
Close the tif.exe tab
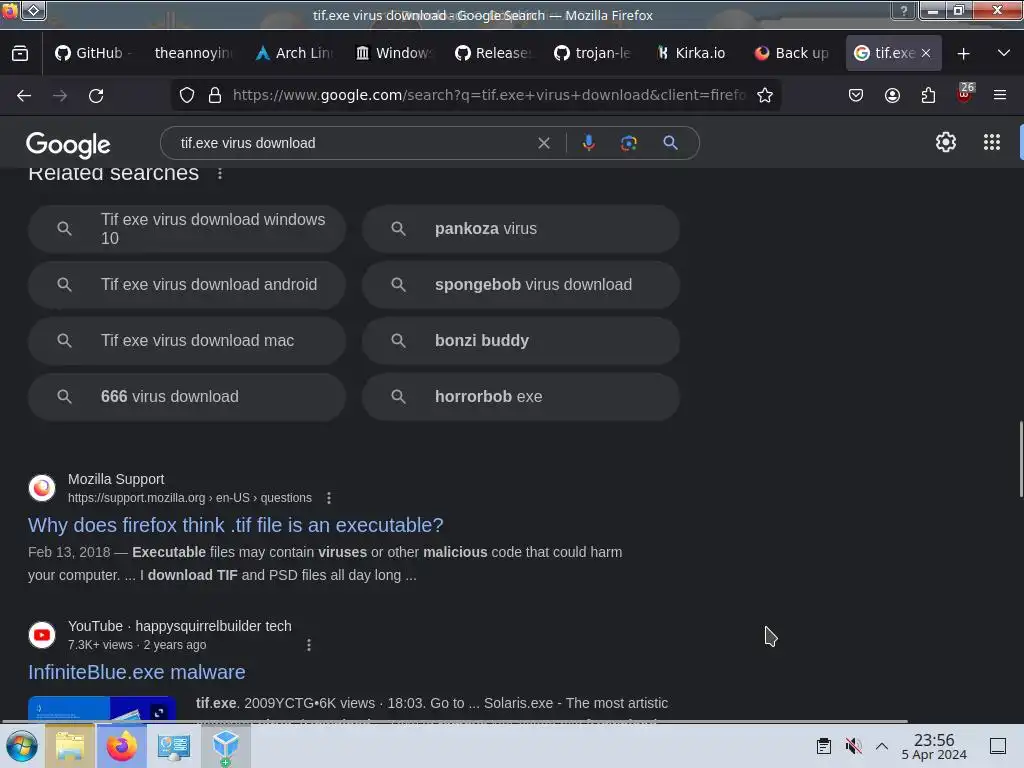[926, 53]
